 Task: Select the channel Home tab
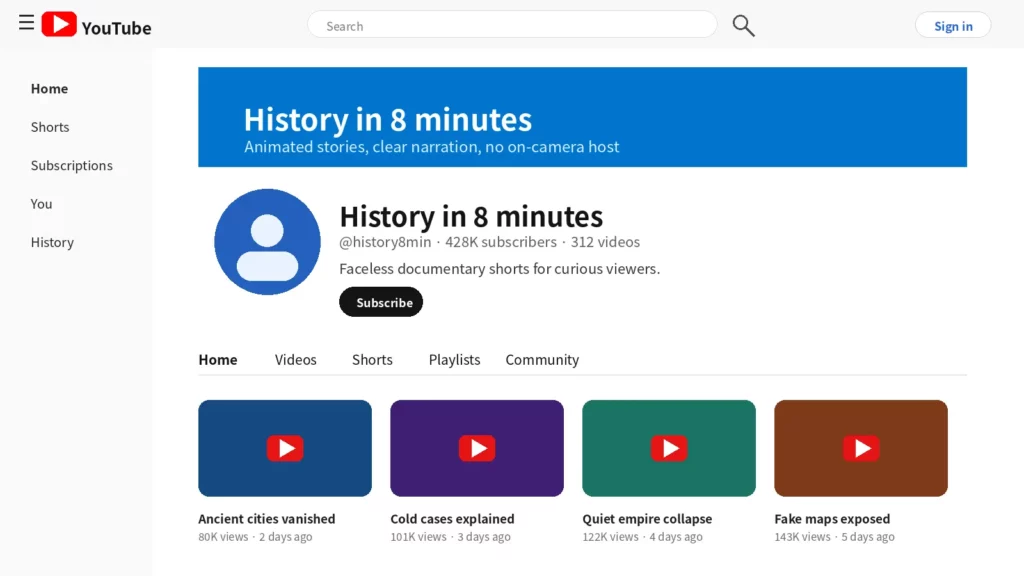click(x=218, y=359)
